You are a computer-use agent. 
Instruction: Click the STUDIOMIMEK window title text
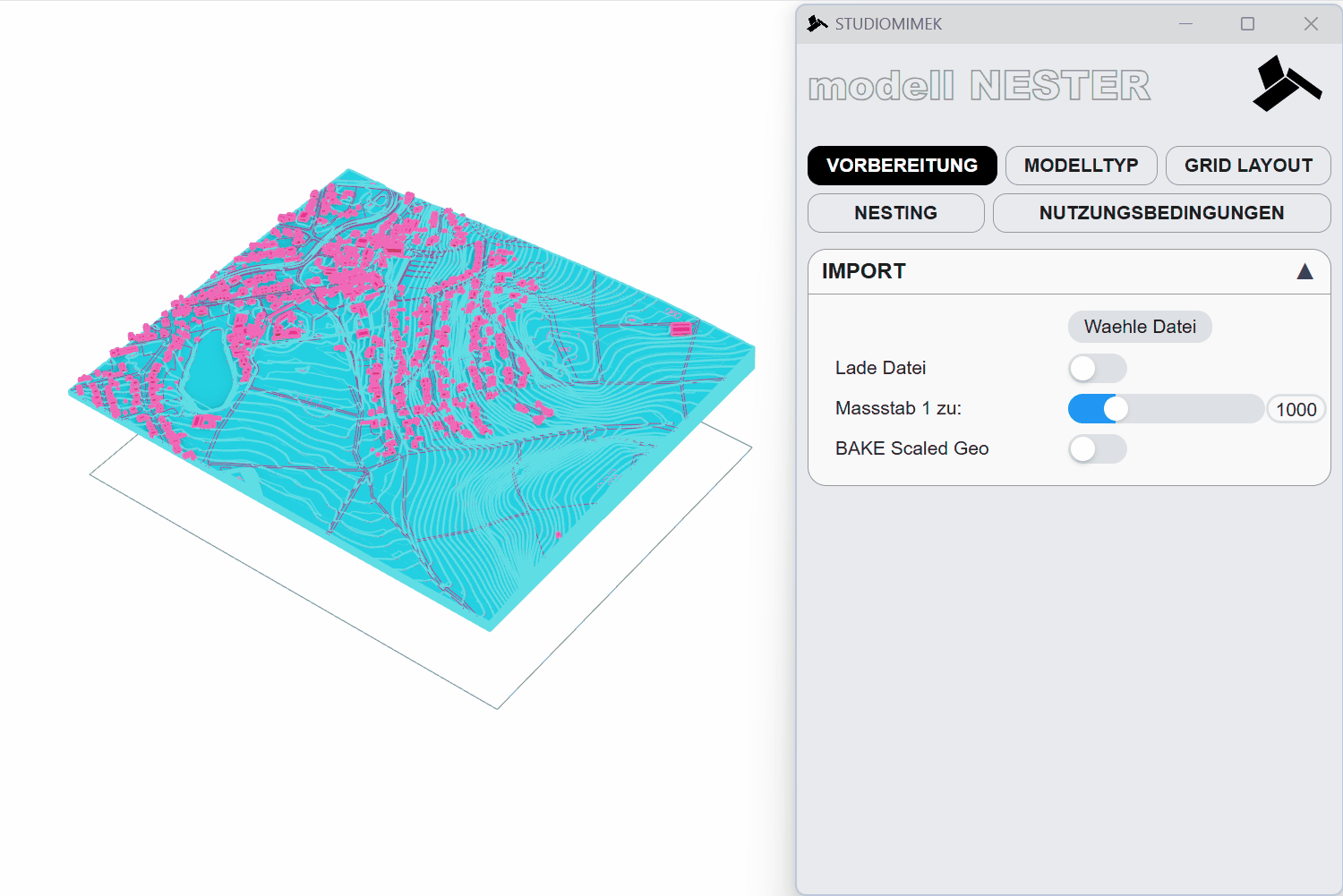(x=888, y=24)
